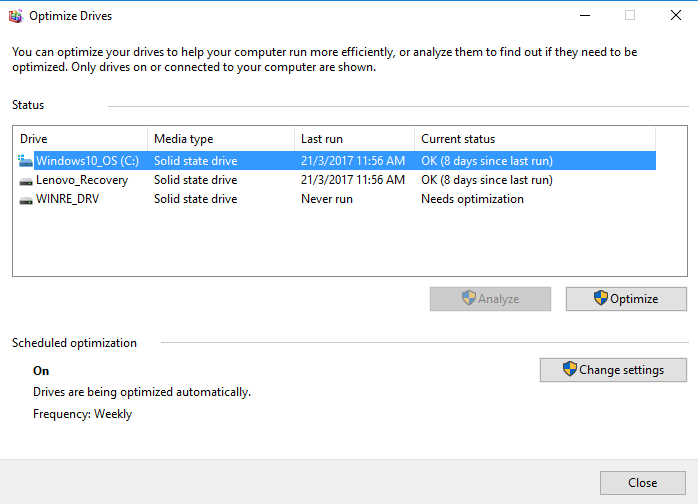The height and width of the screenshot is (504, 698).
Task: Click the 'Needs optimization' status
Action: [x=472, y=199]
